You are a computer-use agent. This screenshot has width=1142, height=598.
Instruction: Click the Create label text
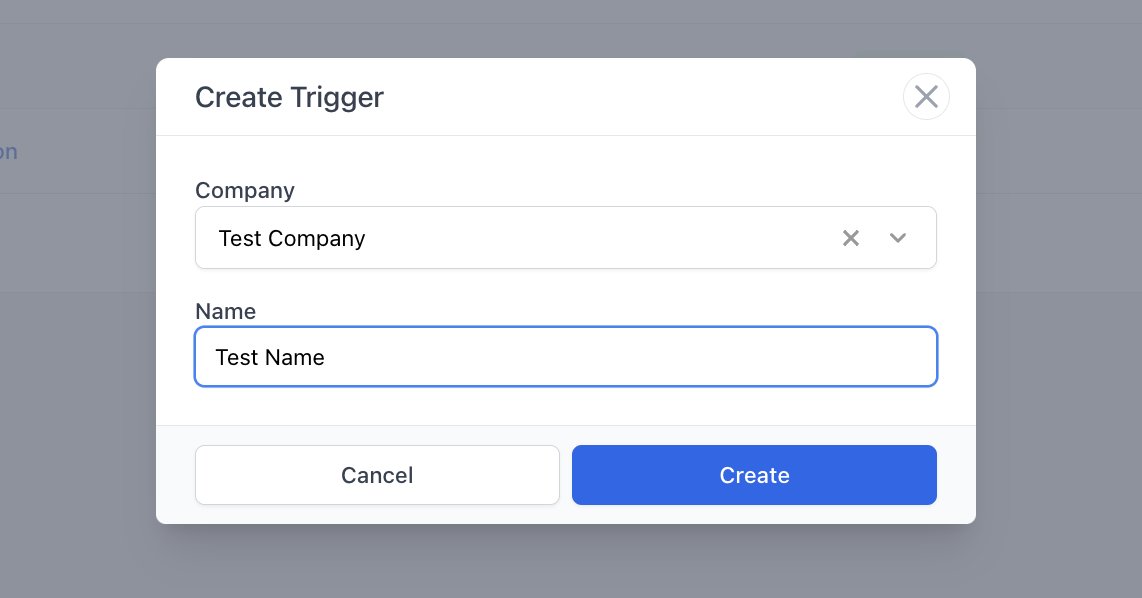click(754, 475)
